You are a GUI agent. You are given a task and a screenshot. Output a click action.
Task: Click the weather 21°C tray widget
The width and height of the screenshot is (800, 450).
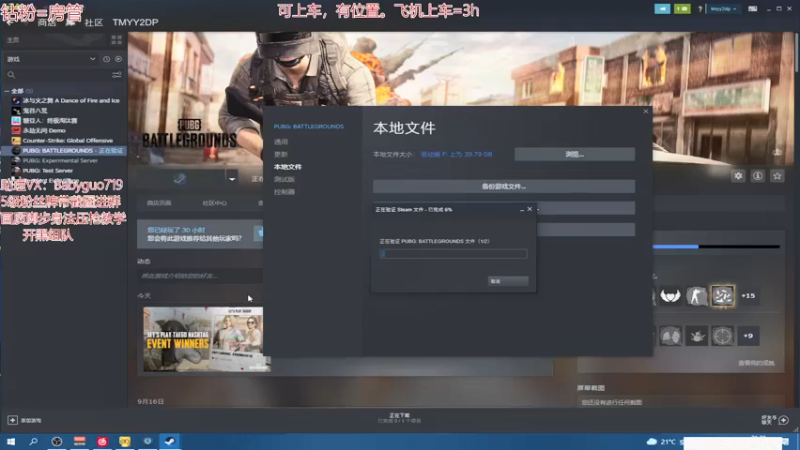click(661, 442)
